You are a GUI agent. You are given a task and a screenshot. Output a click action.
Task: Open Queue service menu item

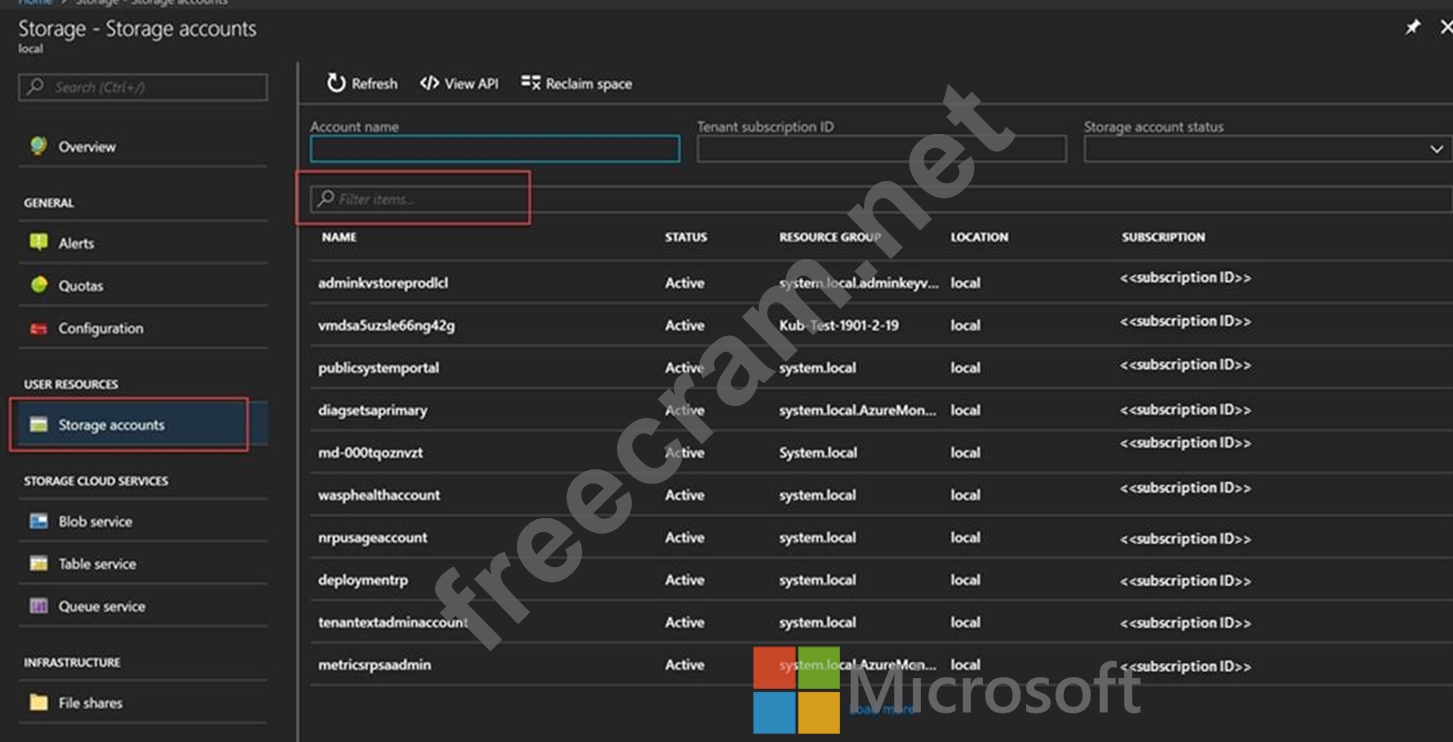[101, 606]
